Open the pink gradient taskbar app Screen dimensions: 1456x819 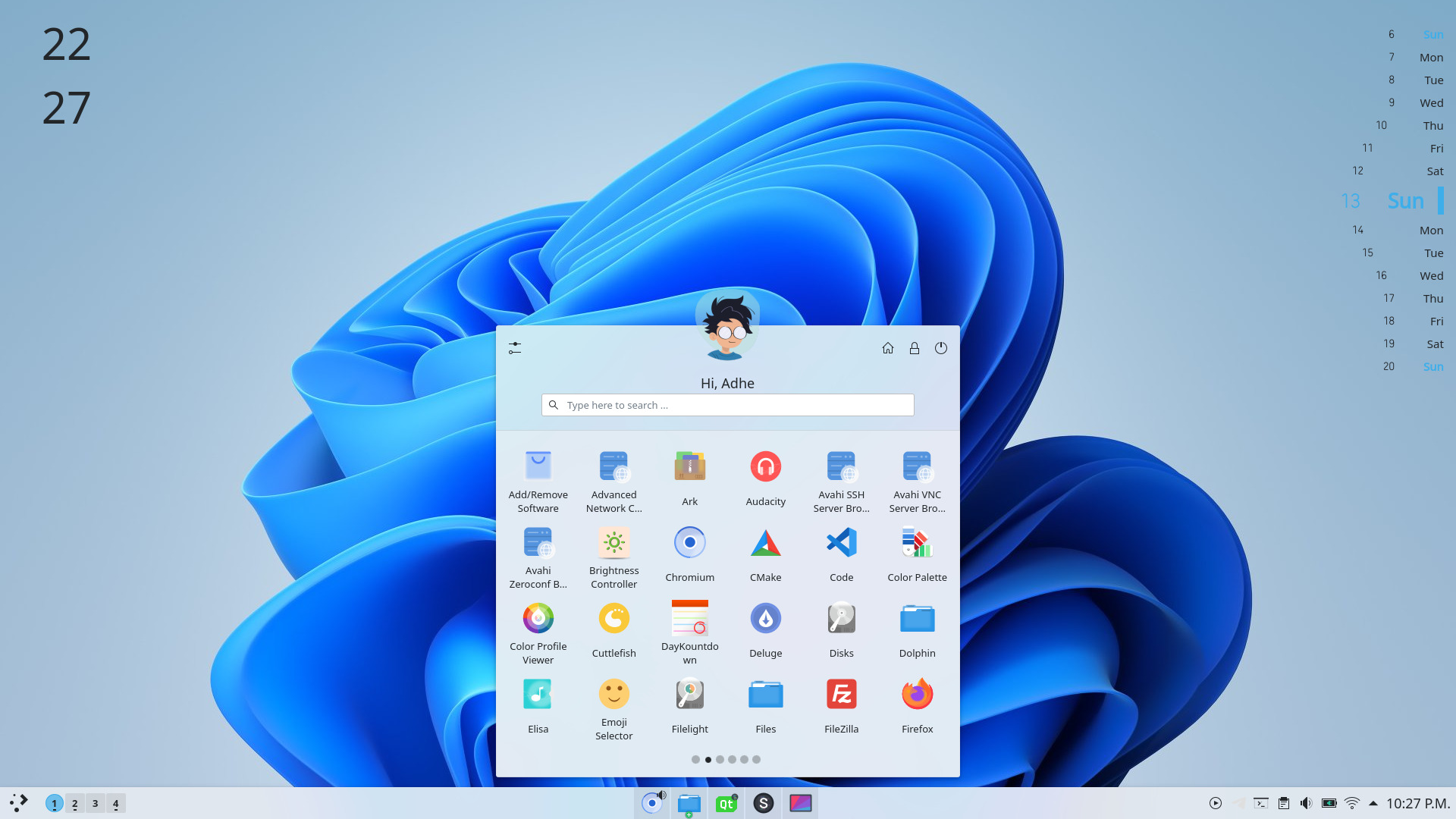[x=800, y=803]
